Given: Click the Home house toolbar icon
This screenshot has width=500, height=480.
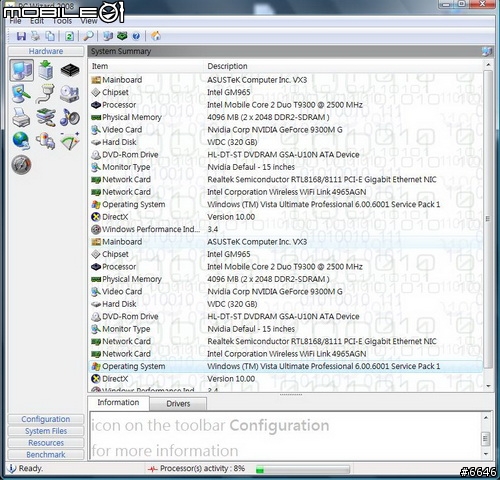Looking at the screenshot, I should pos(156,36).
